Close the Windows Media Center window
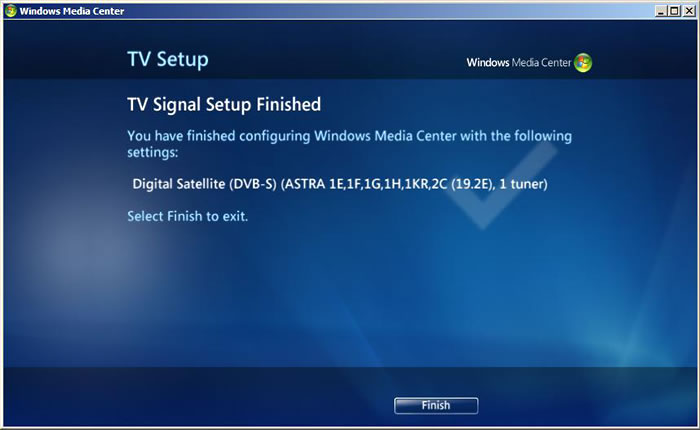This screenshot has width=700, height=430. coord(689,11)
